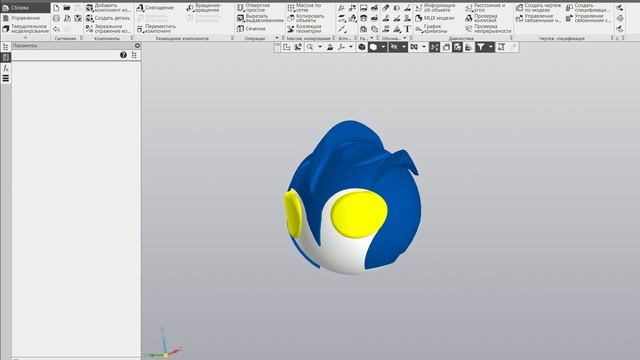
Task: Run Проверка непрерывности check
Action: coord(488,29)
